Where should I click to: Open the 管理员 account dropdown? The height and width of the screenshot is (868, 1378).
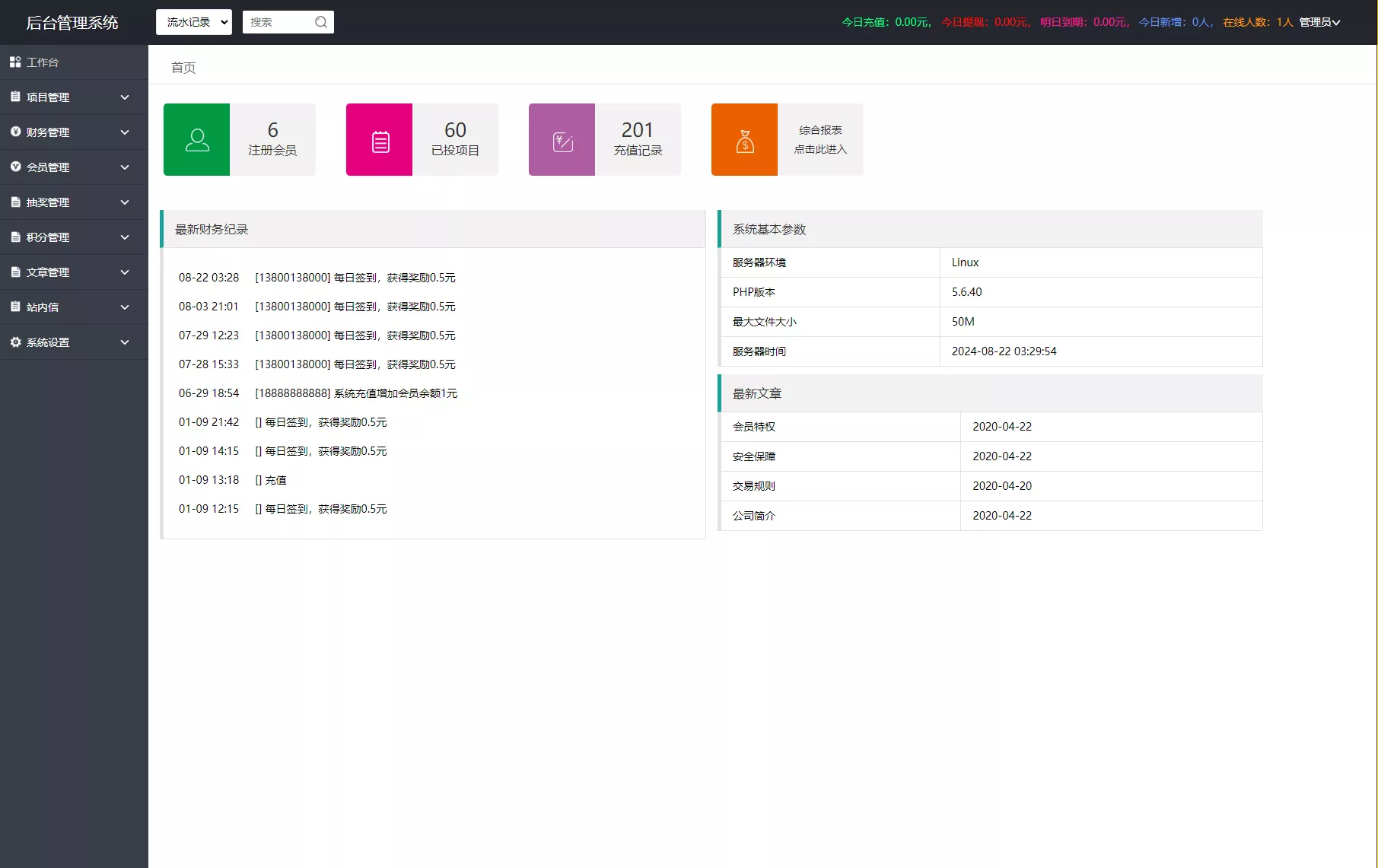pyautogui.click(x=1319, y=22)
